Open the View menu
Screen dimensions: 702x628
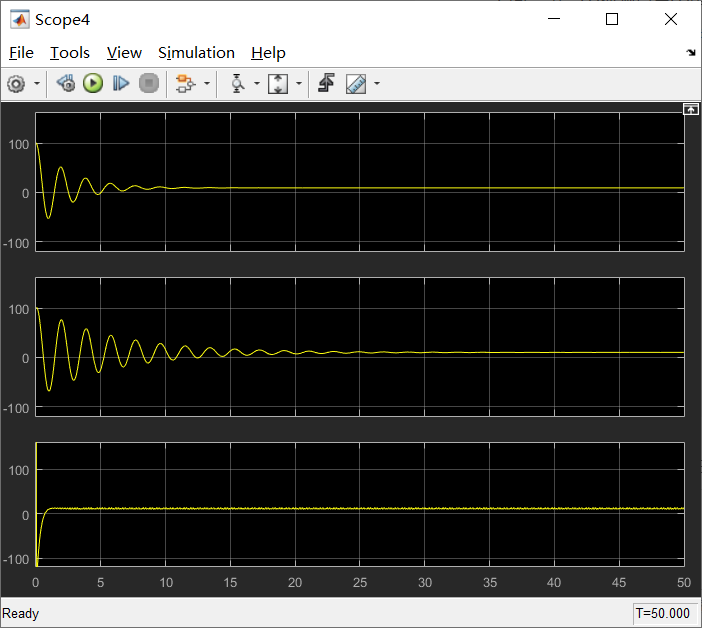(124, 53)
